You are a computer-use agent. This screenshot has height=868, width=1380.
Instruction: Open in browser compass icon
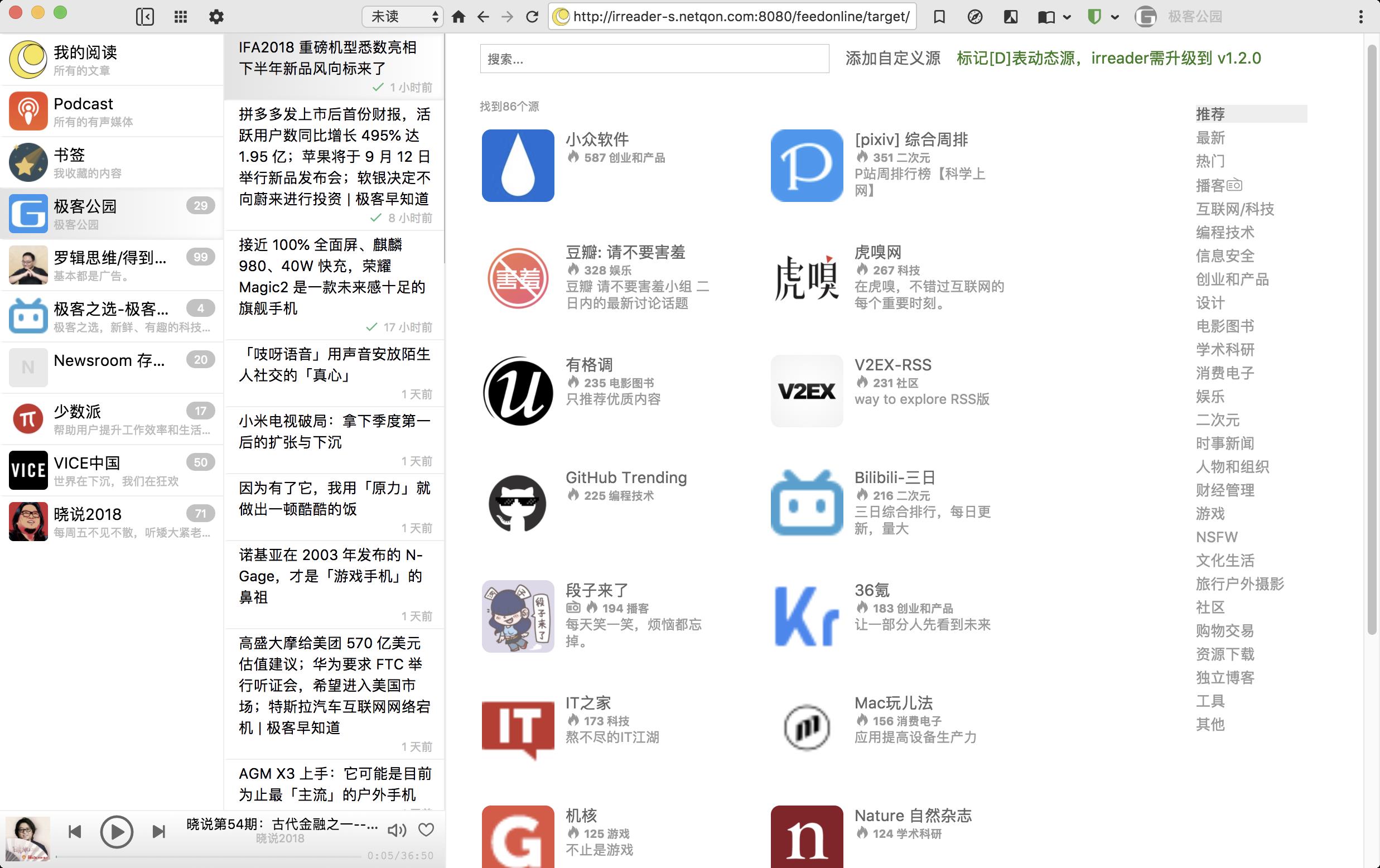pos(975,17)
